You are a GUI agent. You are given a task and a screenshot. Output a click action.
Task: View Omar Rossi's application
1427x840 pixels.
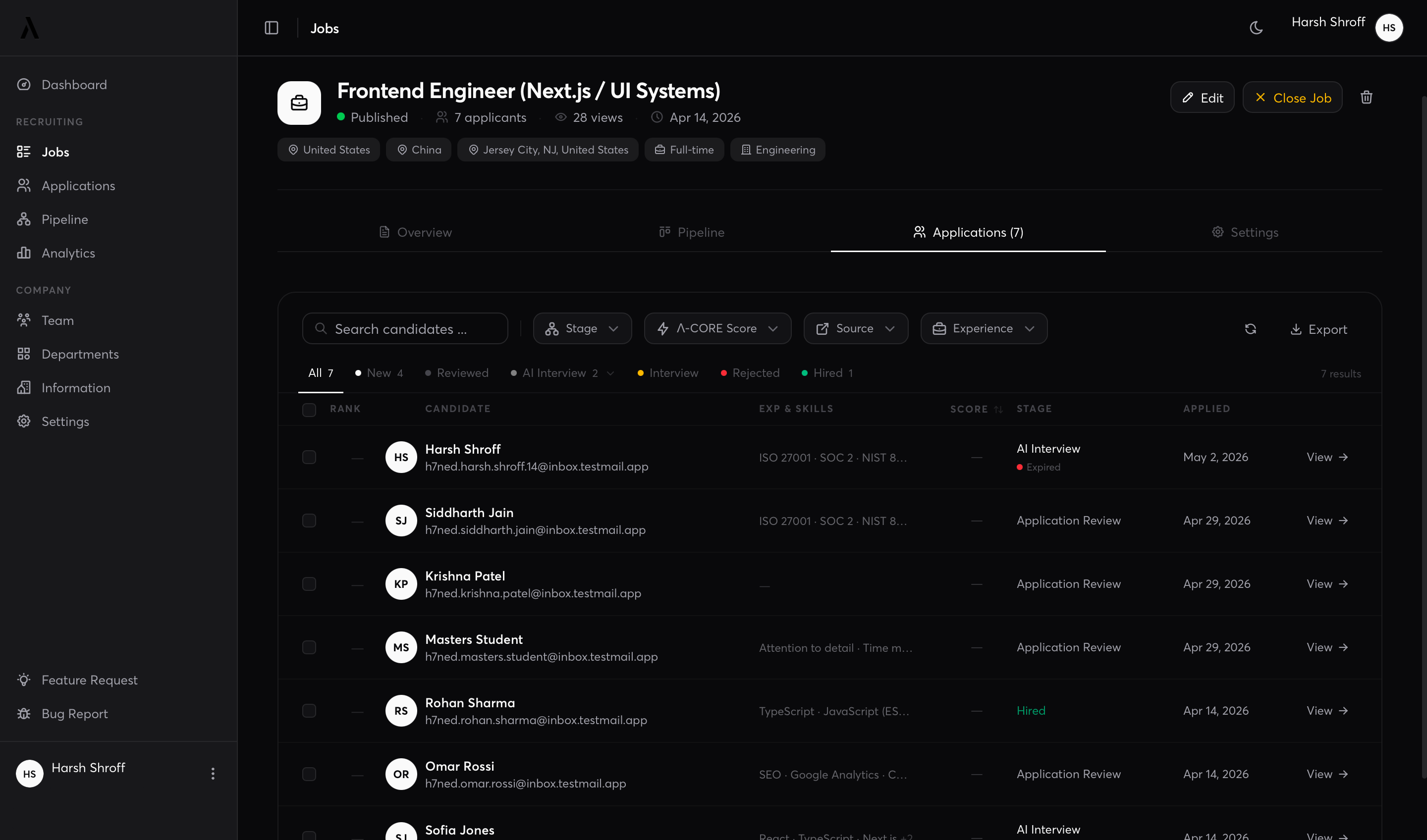[x=1327, y=774]
